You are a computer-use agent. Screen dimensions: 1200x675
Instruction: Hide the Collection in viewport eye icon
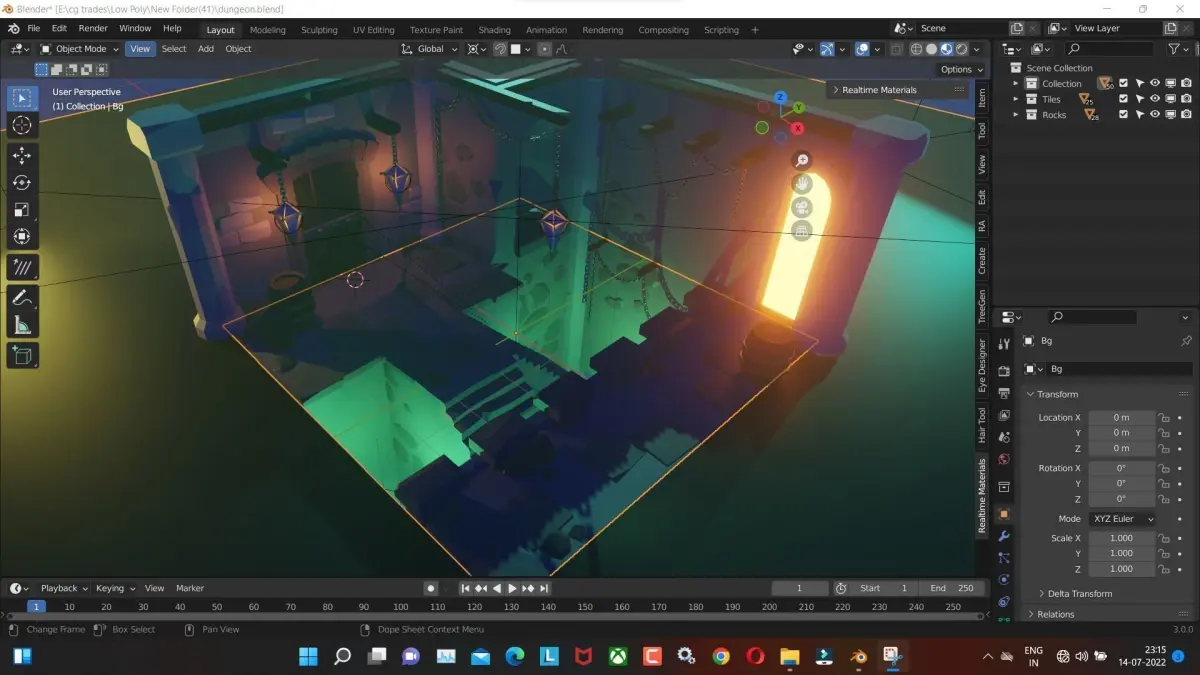[x=1155, y=84]
